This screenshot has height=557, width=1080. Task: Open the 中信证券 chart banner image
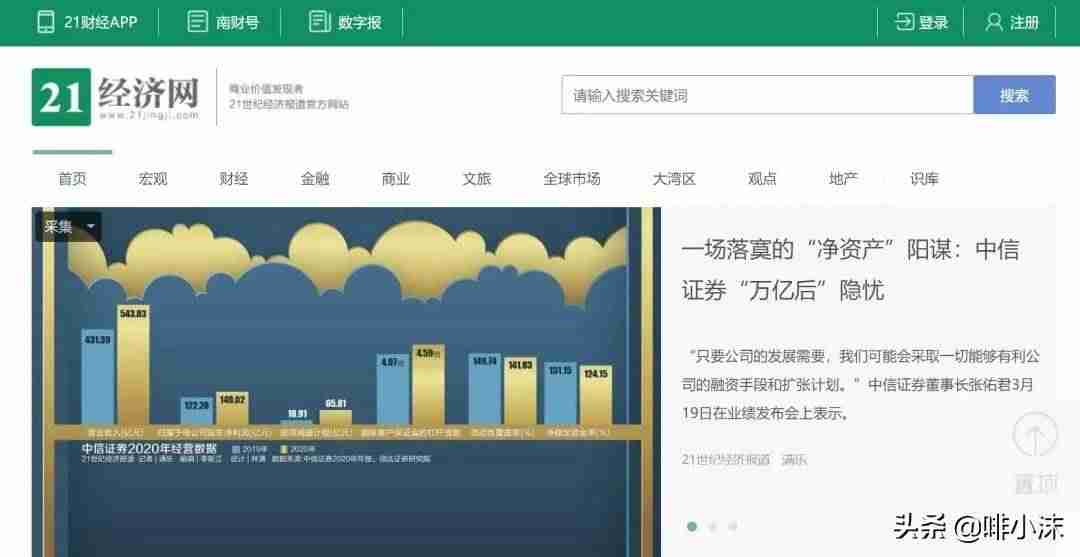(x=346, y=382)
